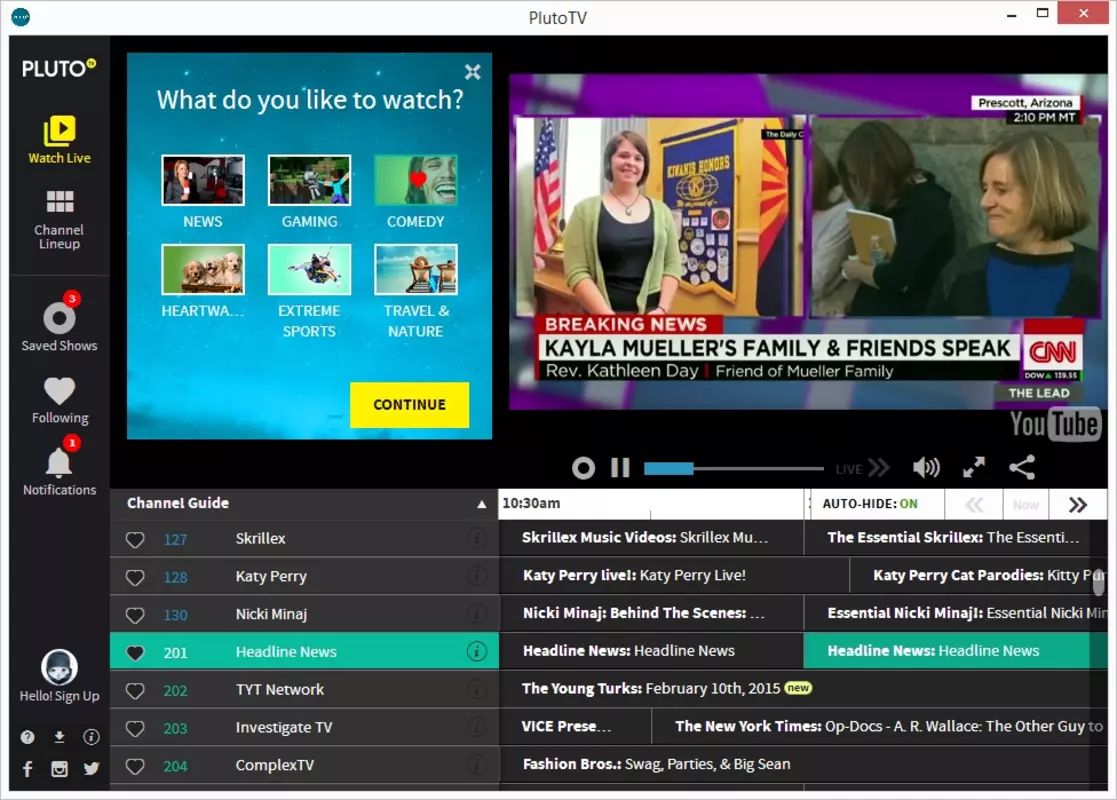Open the Instagram icon
1117x800 pixels.
click(x=59, y=769)
